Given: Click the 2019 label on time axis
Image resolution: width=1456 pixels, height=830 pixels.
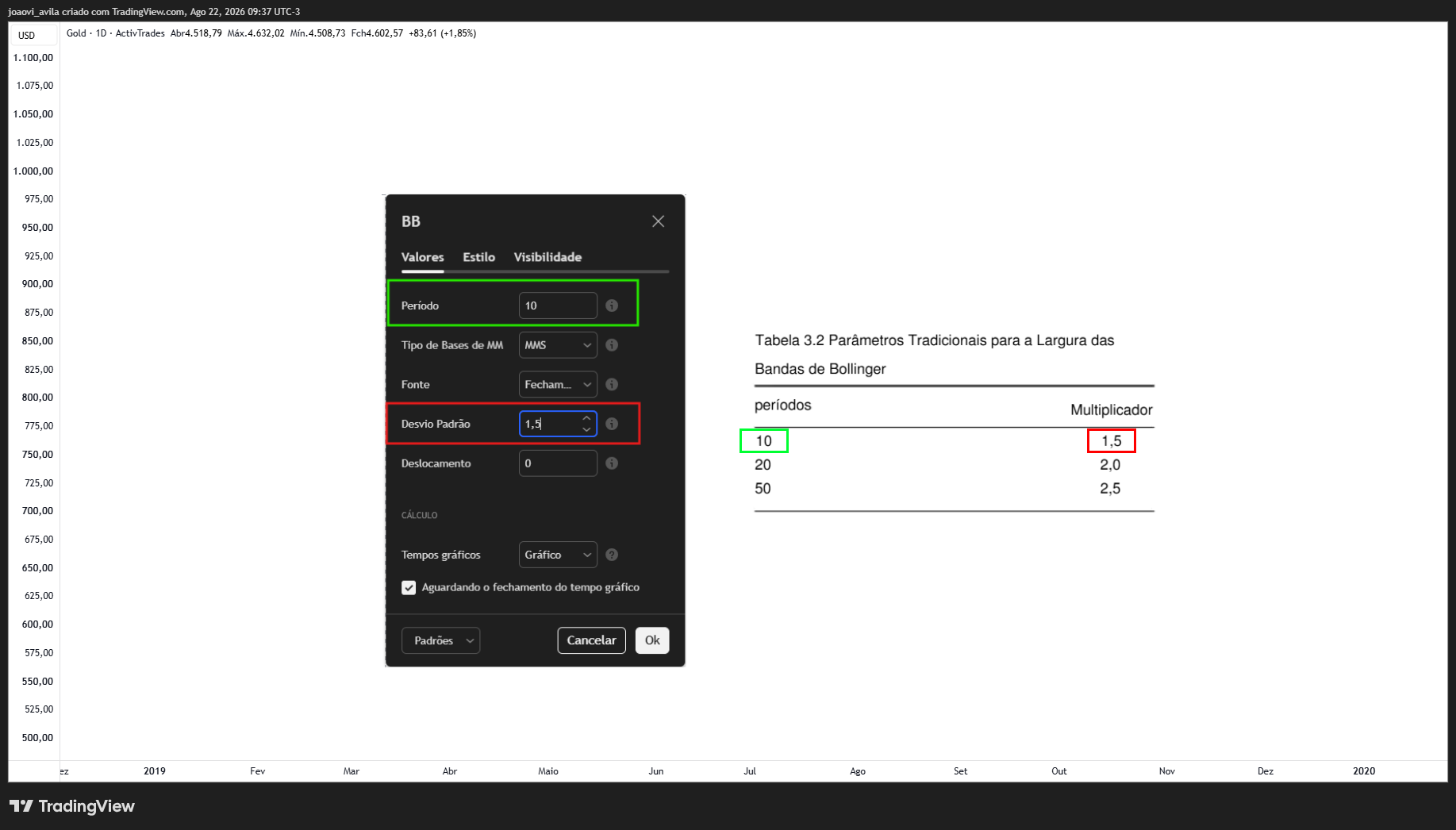Looking at the screenshot, I should pyautogui.click(x=155, y=771).
